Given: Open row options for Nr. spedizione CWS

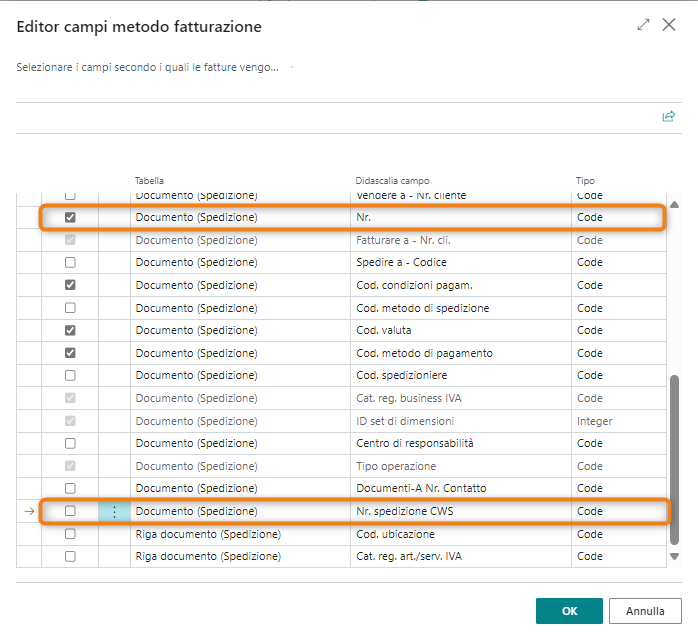Looking at the screenshot, I should coord(114,512).
